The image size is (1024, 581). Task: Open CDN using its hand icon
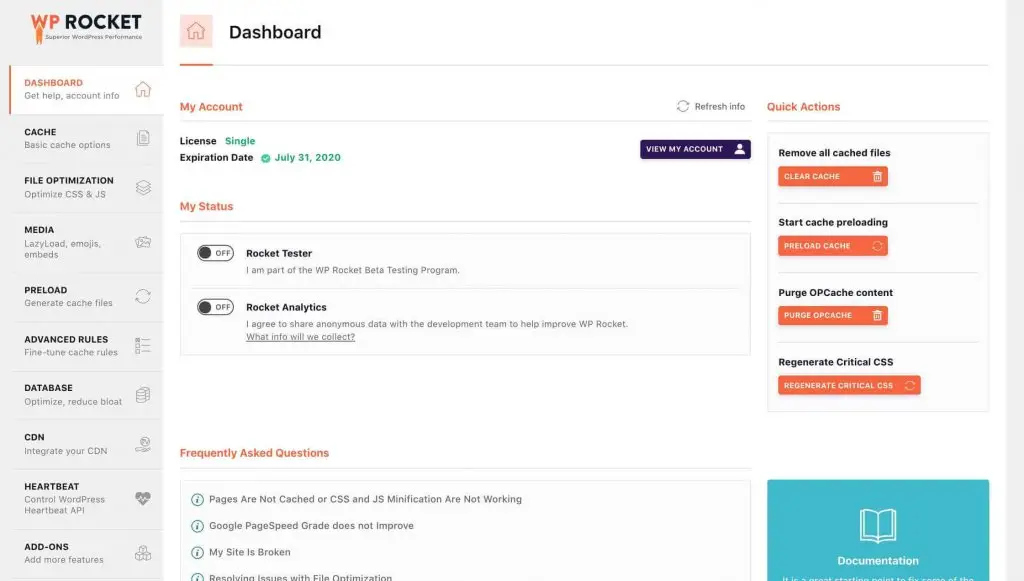[x=143, y=443]
